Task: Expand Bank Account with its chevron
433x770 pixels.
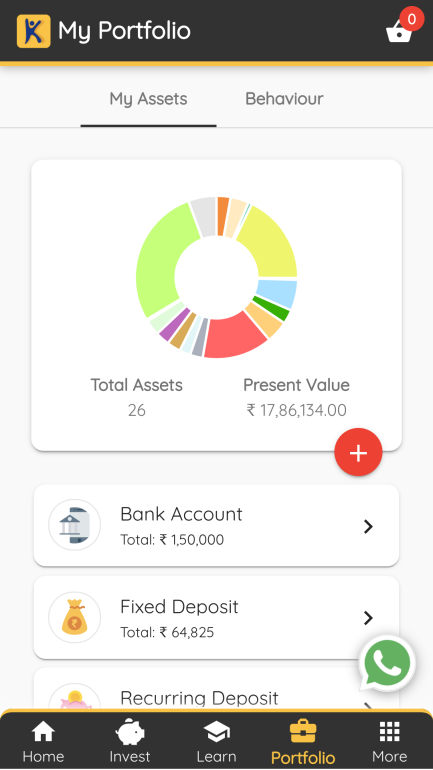Action: (x=368, y=526)
